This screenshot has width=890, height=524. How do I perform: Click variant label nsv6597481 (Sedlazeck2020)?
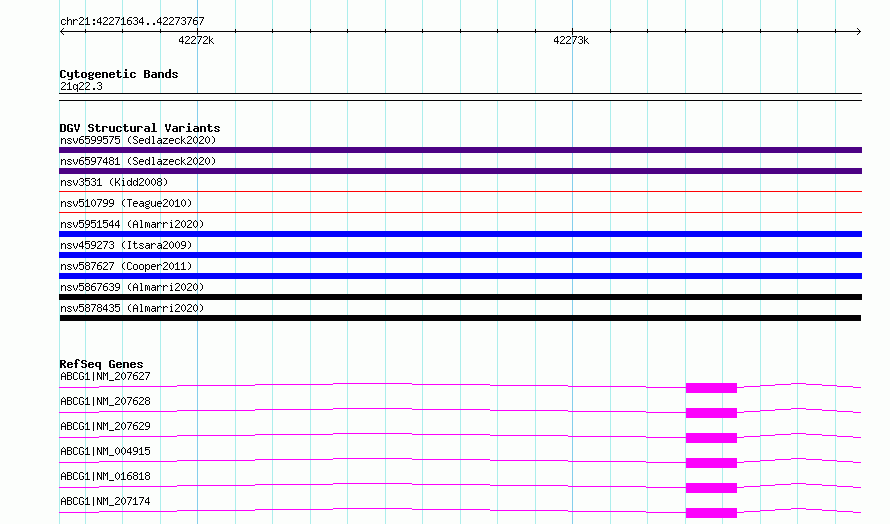138,161
